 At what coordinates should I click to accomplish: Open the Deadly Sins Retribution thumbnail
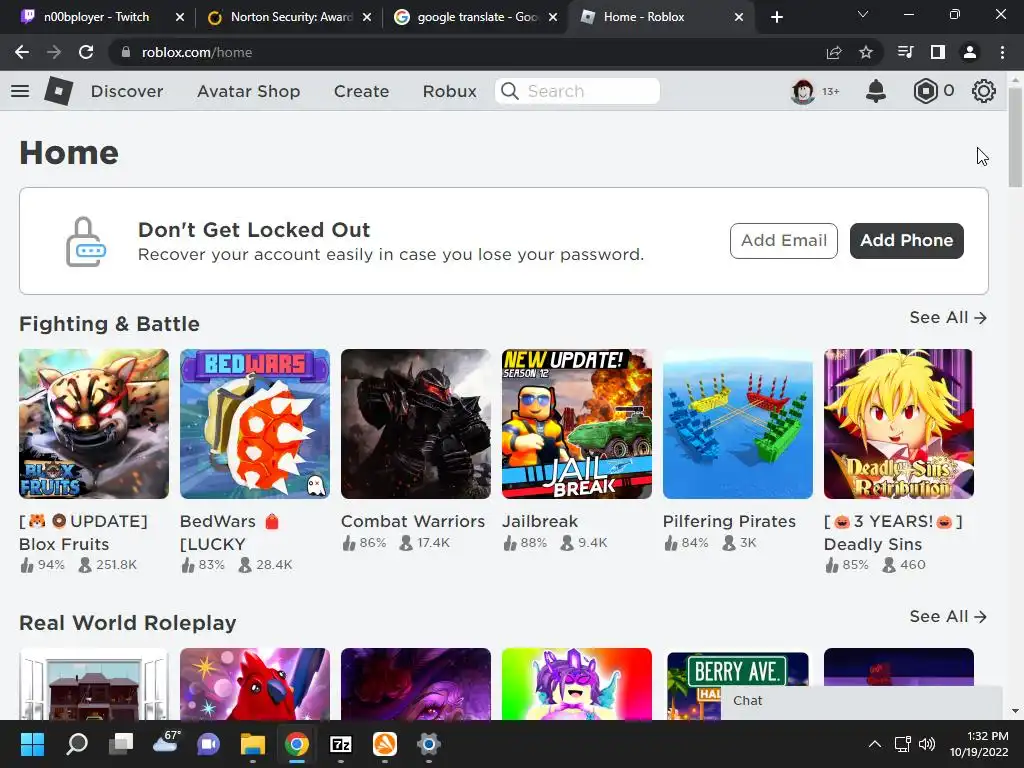coord(899,424)
